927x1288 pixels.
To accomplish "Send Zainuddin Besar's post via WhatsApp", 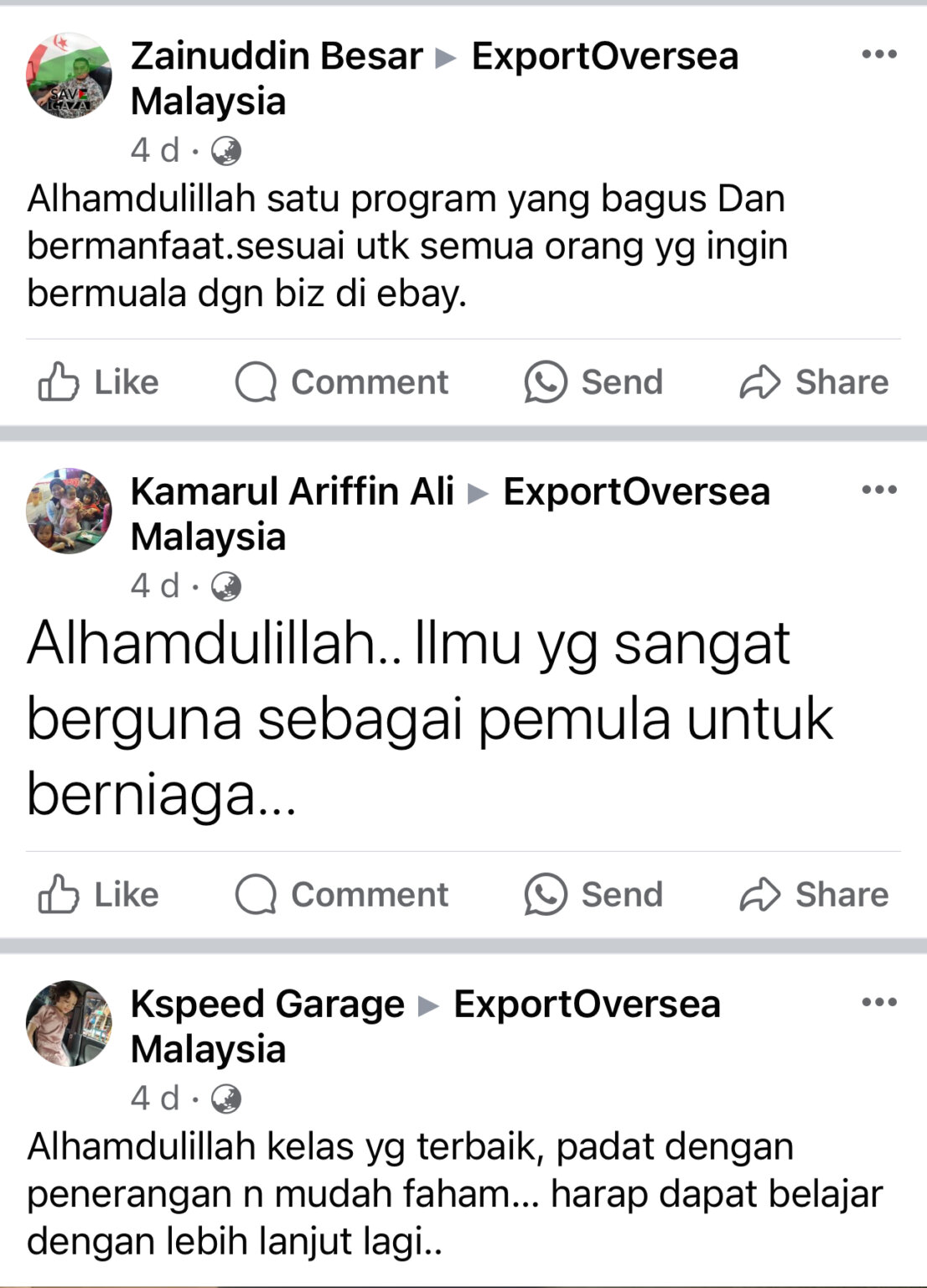I will (x=593, y=382).
